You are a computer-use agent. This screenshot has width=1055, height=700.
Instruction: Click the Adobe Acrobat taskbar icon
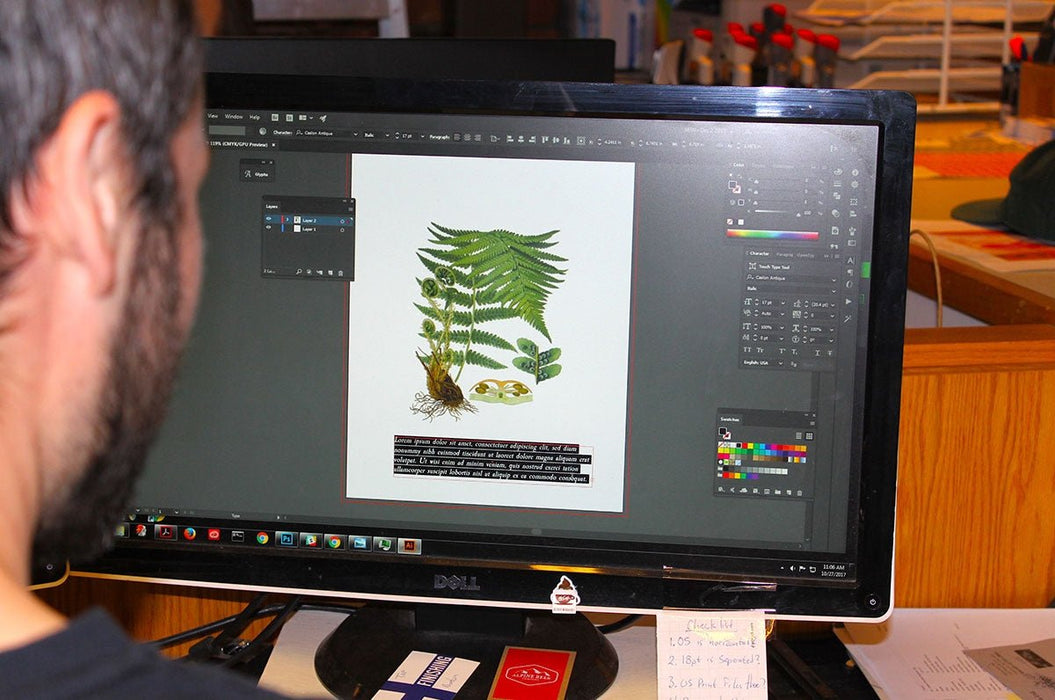[165, 532]
